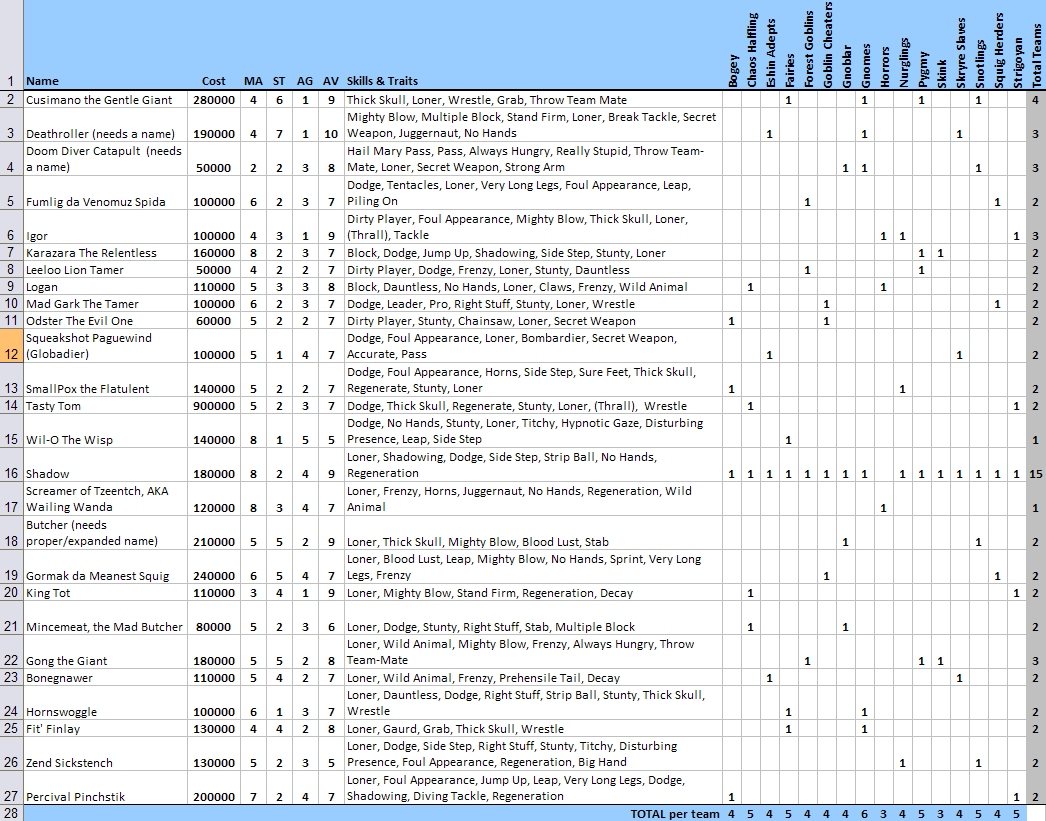1046x821 pixels.
Task: Select the "Logan" name cell
Action: pos(105,287)
